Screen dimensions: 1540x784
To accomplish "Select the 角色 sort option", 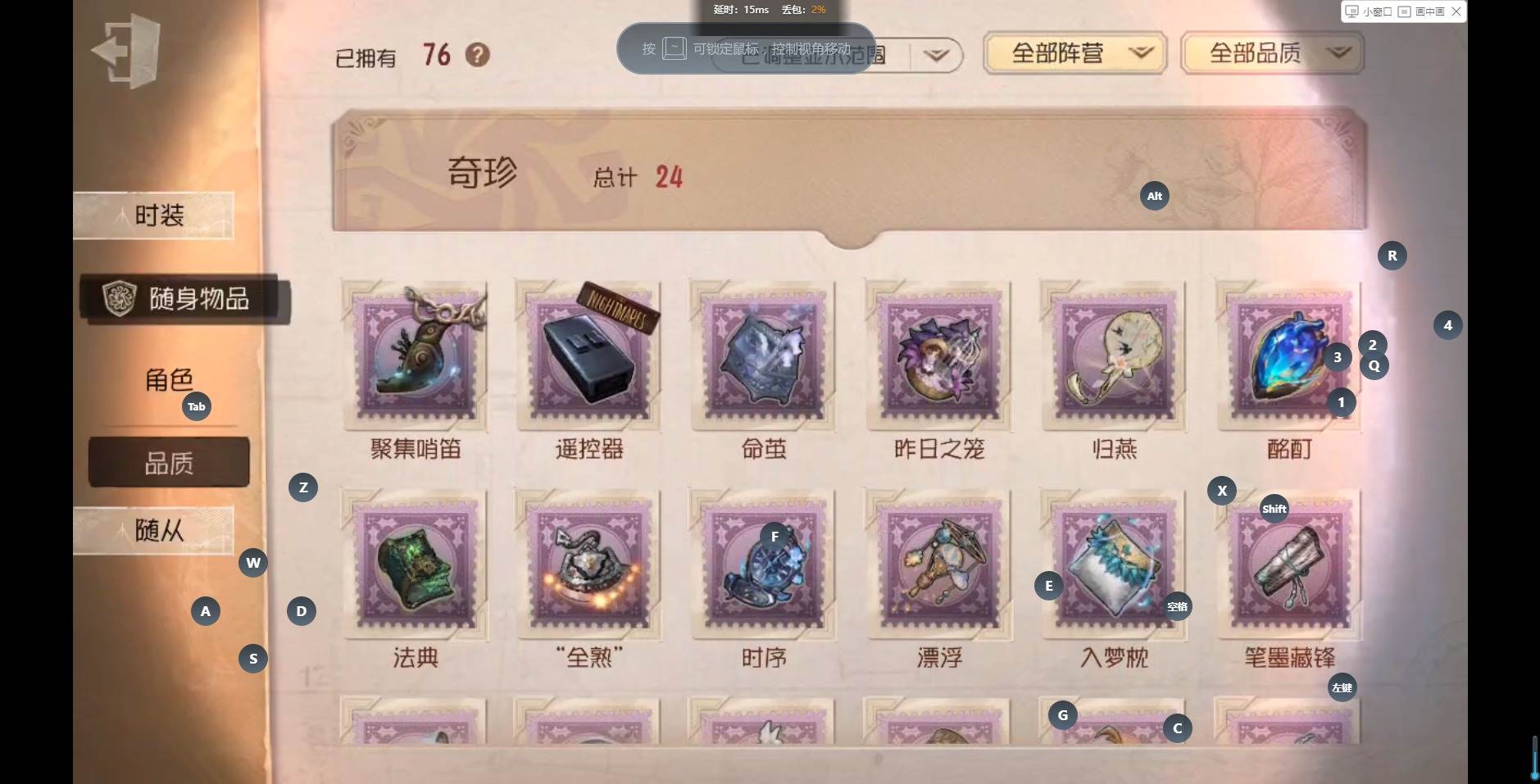I will pyautogui.click(x=169, y=380).
